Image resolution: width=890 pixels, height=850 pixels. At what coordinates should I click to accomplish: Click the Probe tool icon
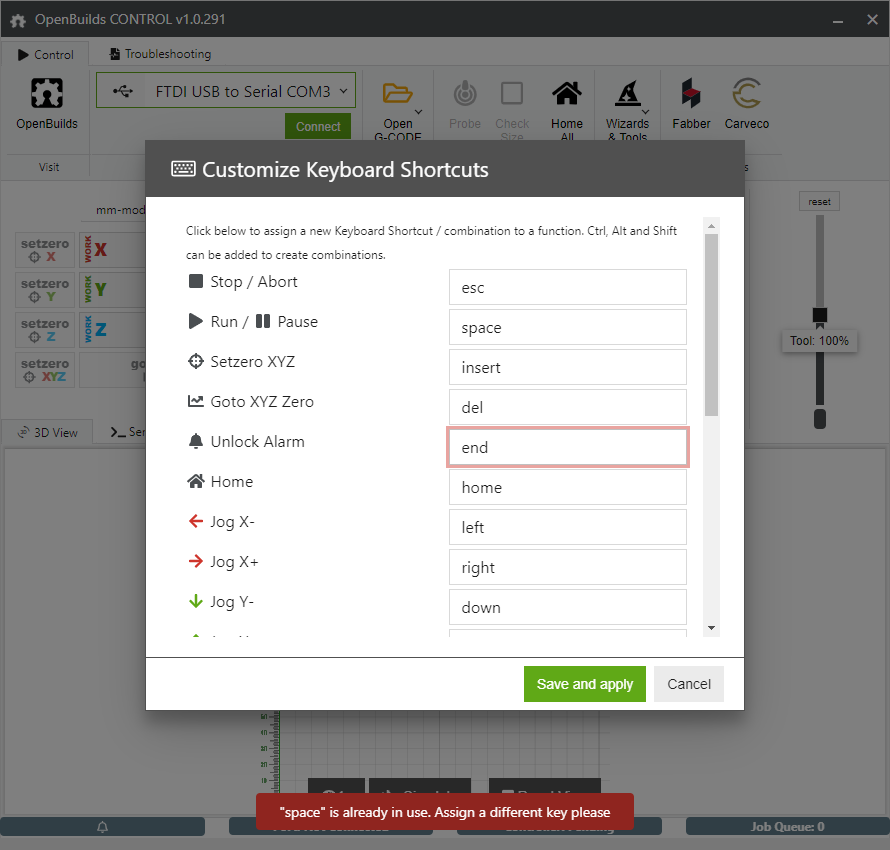465,94
